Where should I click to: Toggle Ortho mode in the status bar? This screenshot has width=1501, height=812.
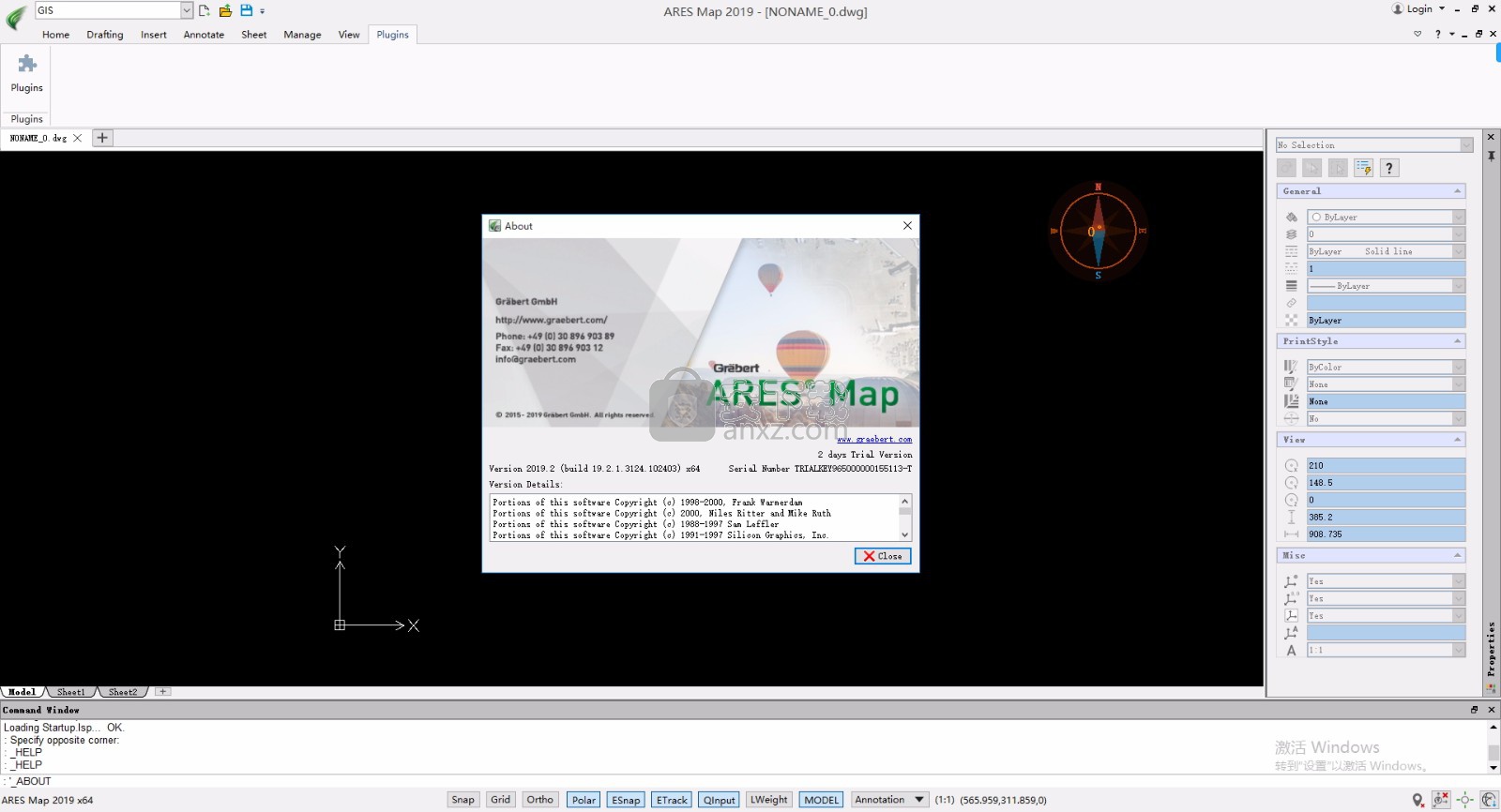539,800
